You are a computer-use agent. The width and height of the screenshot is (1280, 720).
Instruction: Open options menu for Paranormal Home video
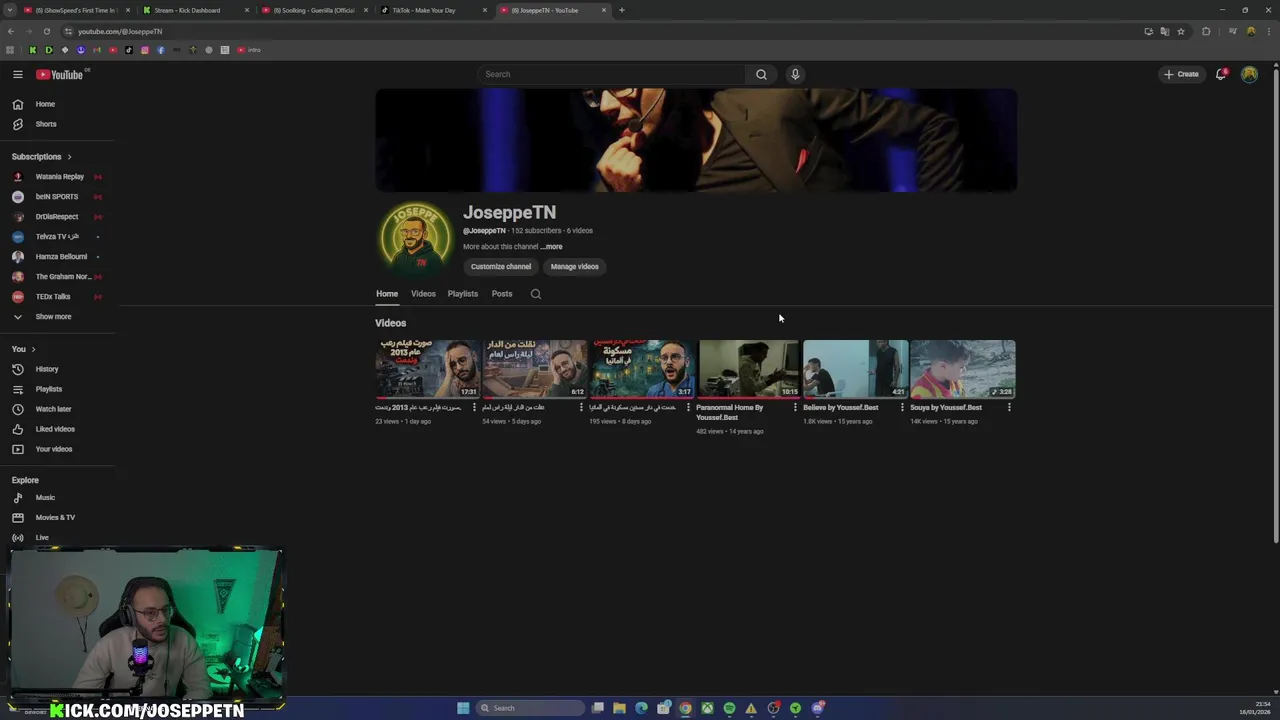[x=795, y=407]
